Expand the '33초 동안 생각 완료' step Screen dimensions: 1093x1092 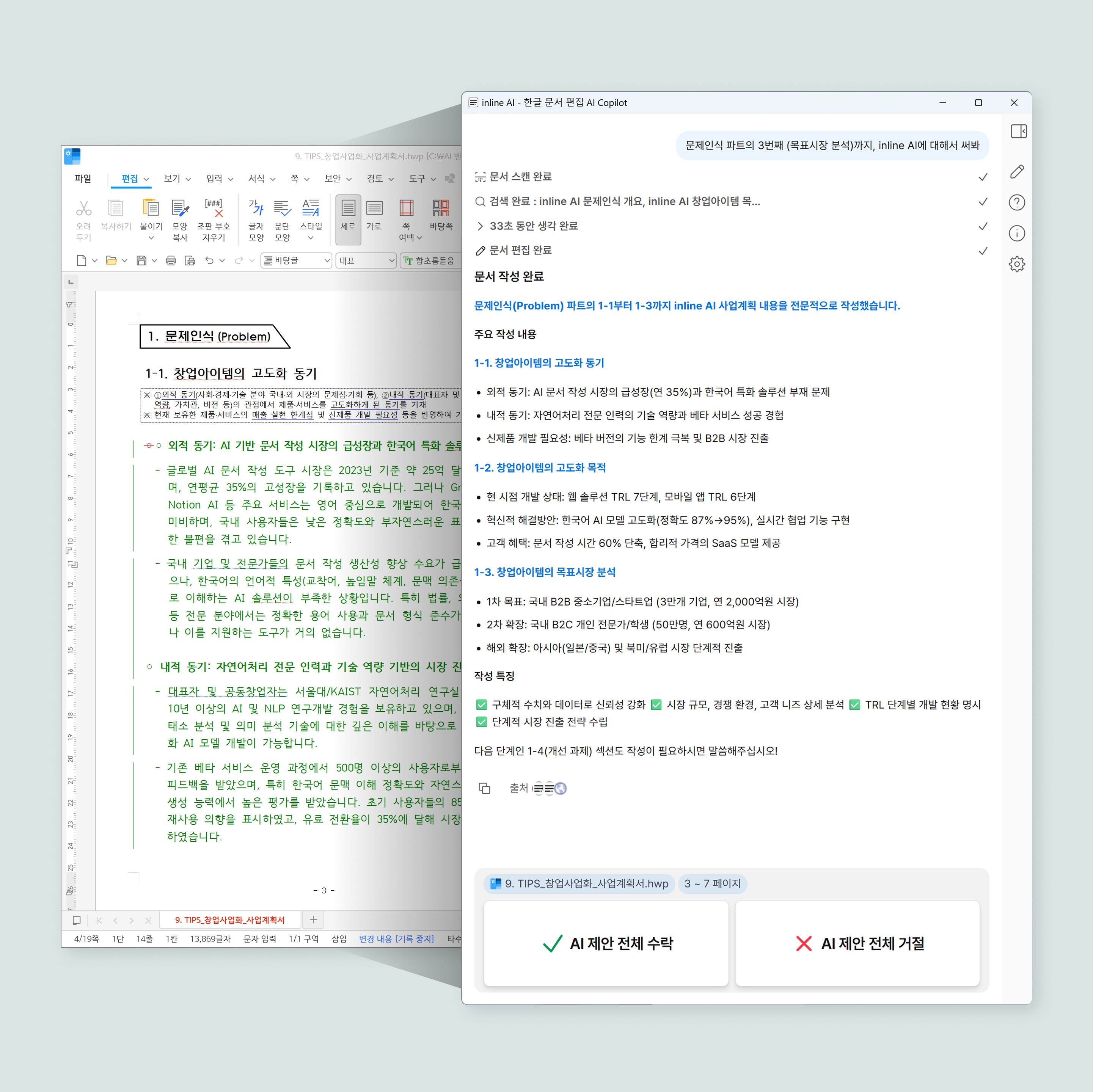point(480,226)
